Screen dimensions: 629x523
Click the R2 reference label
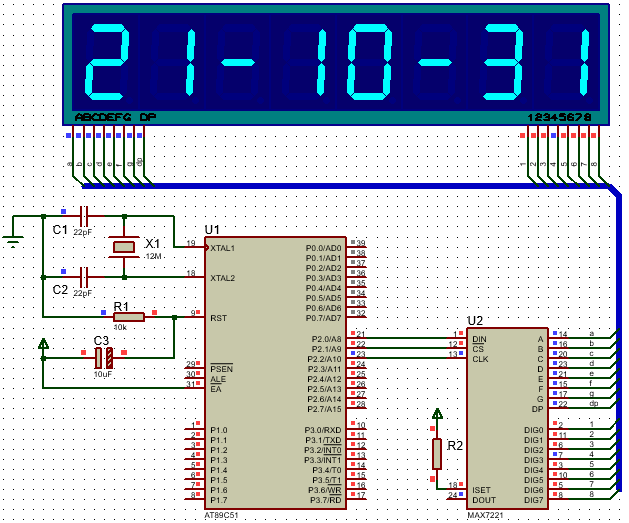455,446
